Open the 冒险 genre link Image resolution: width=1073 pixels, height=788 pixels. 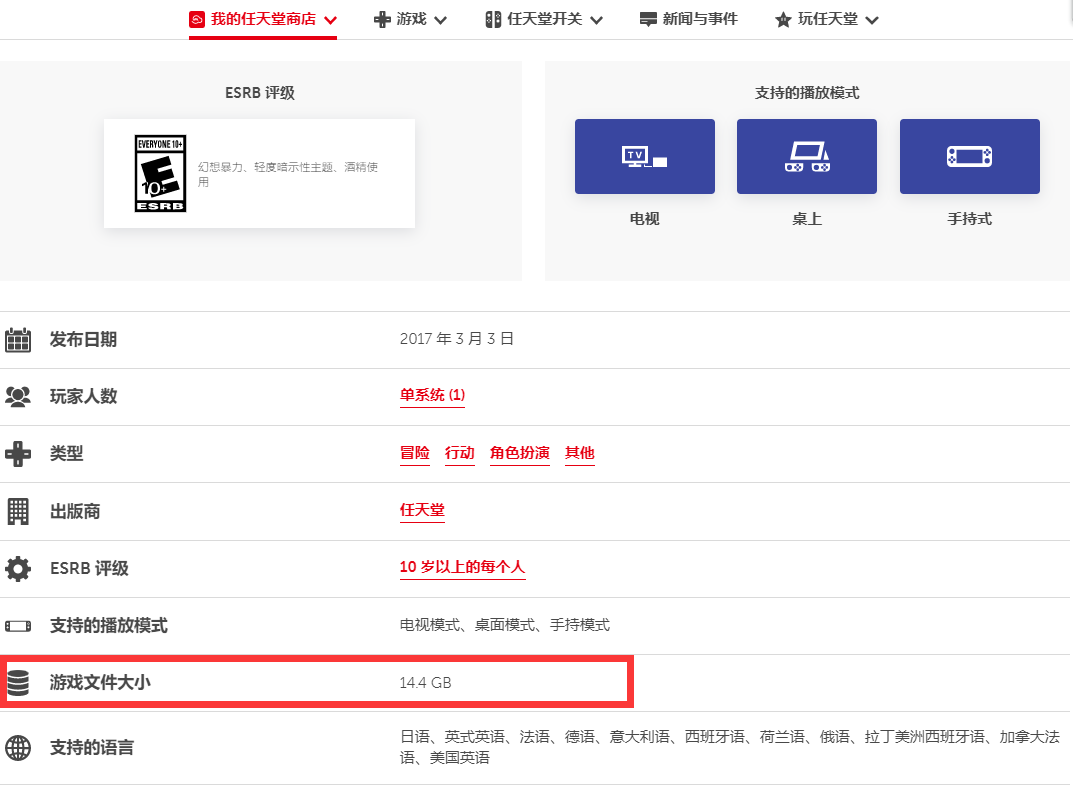pos(415,453)
